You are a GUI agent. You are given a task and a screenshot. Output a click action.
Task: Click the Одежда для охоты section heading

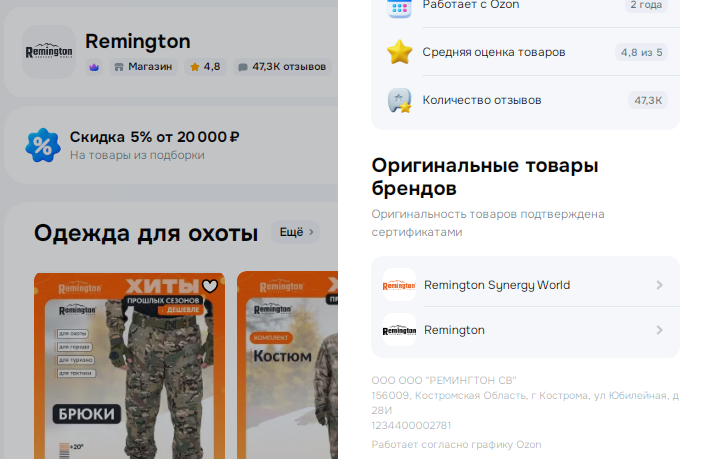(x=146, y=233)
